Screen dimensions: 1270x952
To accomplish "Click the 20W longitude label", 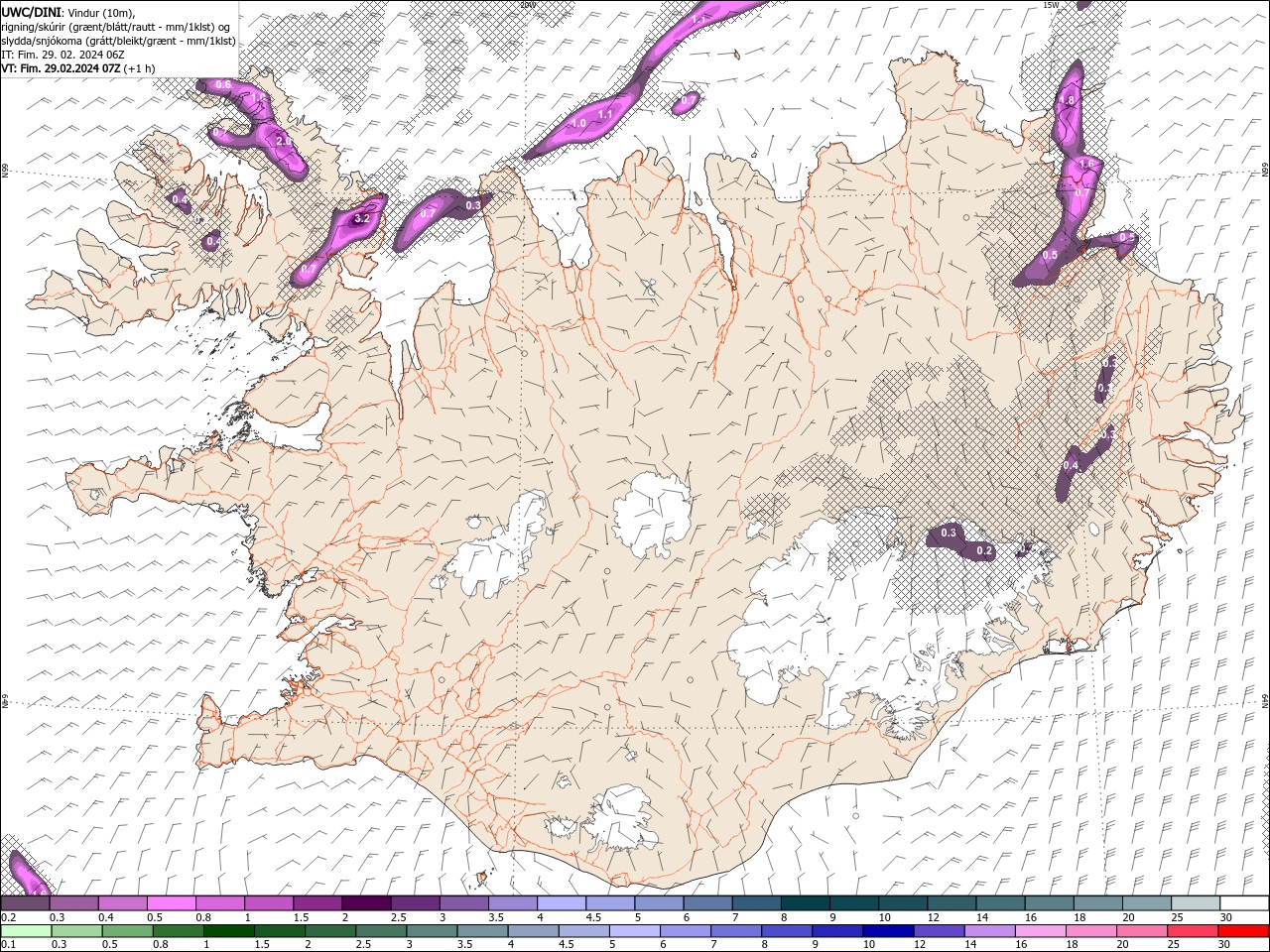I will [527, 4].
